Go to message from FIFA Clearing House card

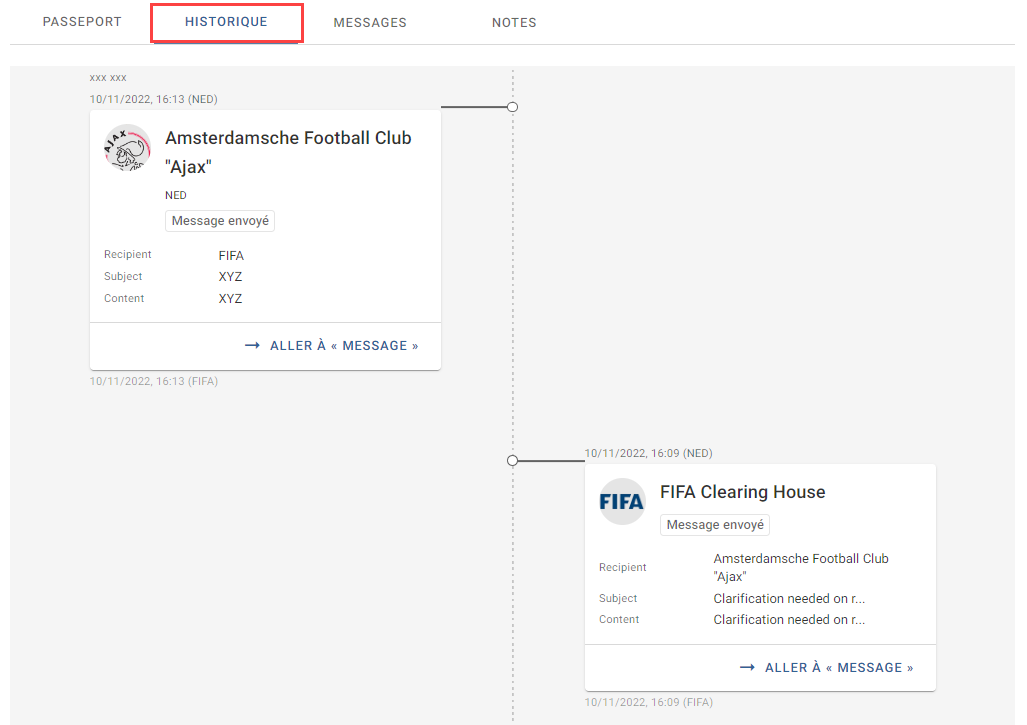(x=827, y=667)
